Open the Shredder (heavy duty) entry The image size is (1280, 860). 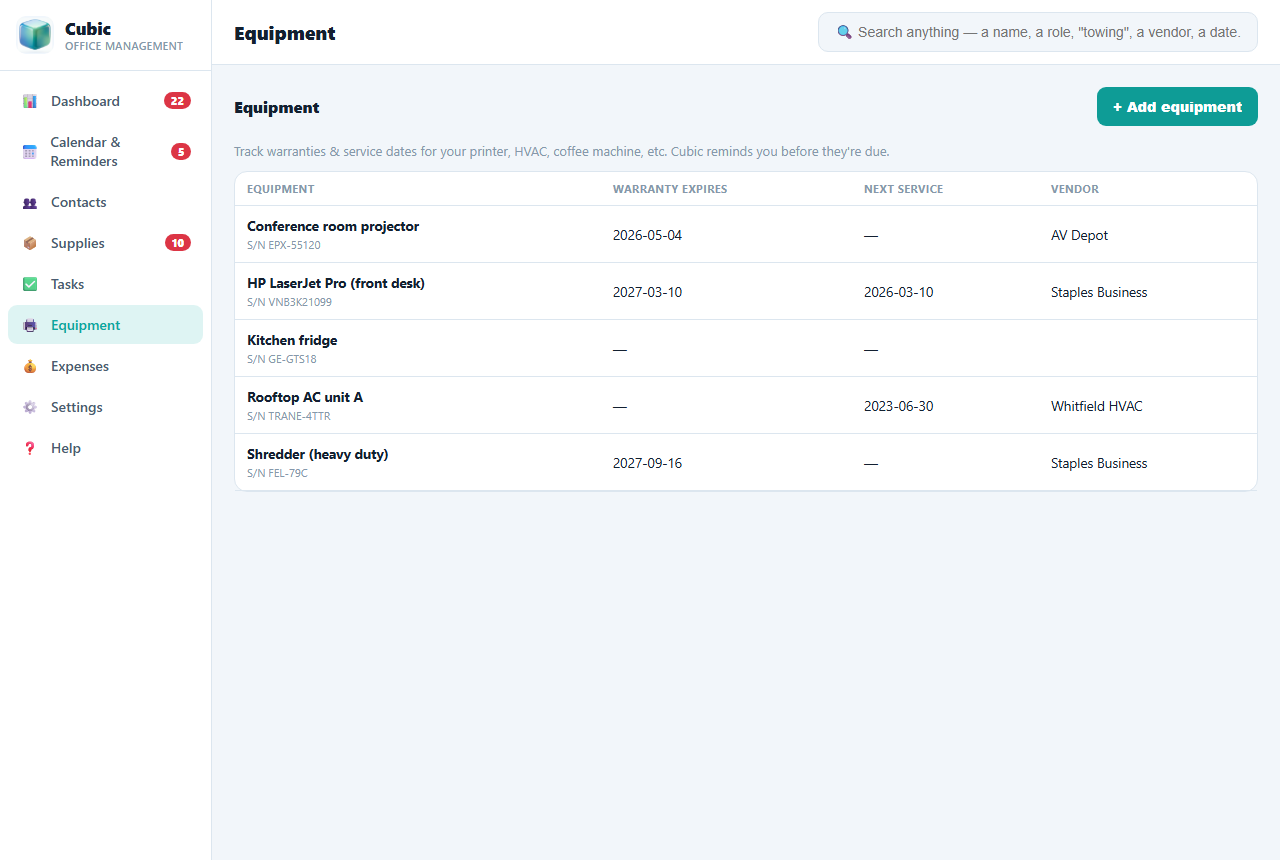pos(318,454)
